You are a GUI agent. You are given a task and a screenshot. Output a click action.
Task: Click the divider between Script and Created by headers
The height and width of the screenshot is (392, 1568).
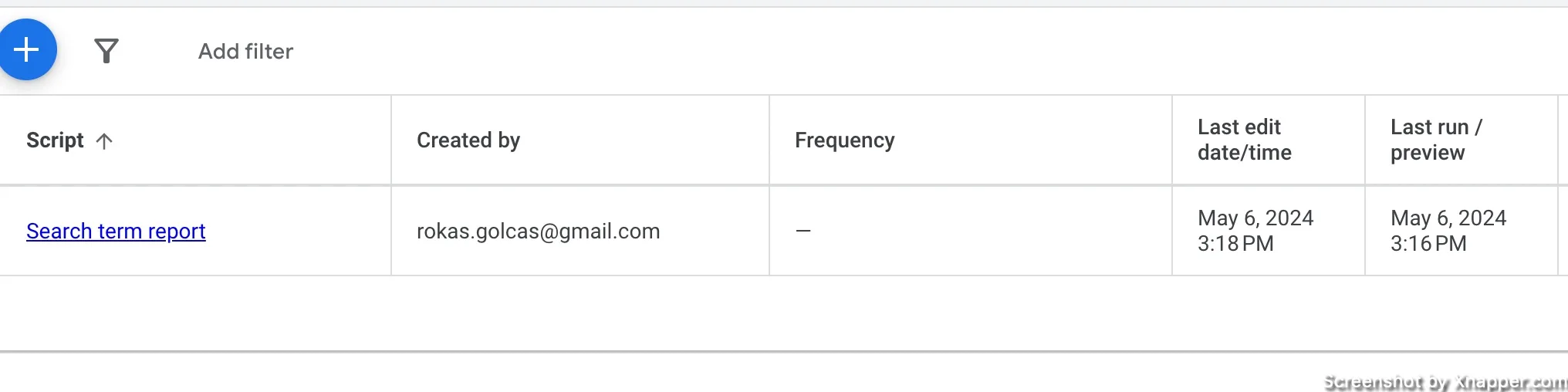(x=391, y=140)
